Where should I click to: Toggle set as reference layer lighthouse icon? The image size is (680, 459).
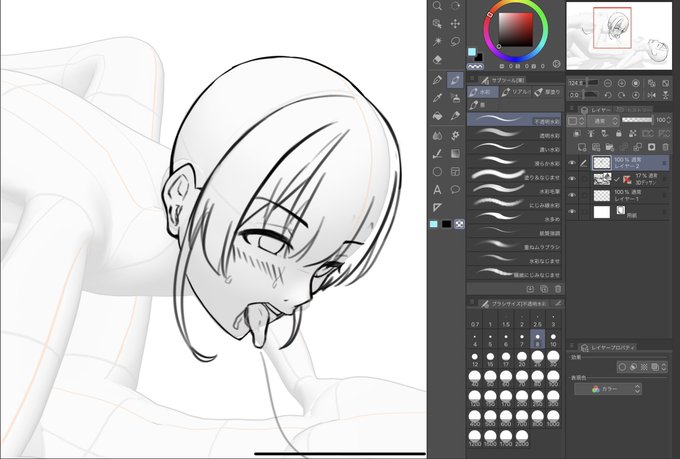point(591,134)
